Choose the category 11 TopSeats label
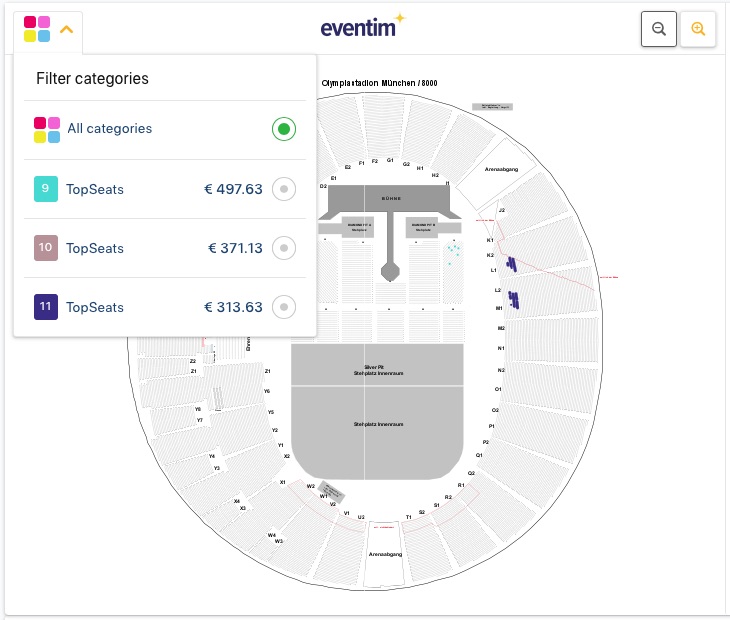The image size is (730, 620). (x=95, y=307)
